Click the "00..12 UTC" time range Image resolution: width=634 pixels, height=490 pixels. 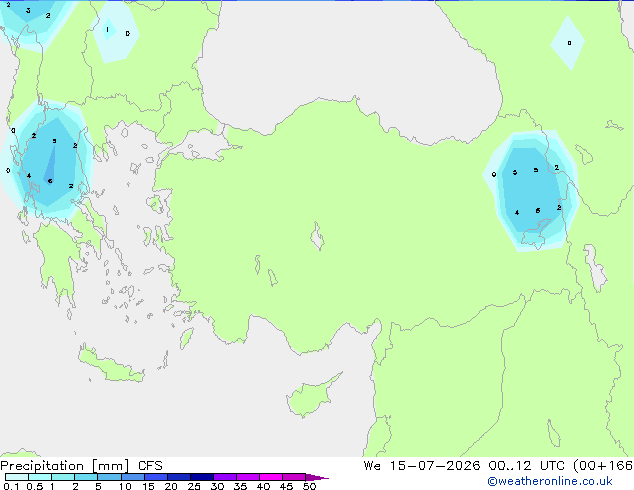pos(526,465)
